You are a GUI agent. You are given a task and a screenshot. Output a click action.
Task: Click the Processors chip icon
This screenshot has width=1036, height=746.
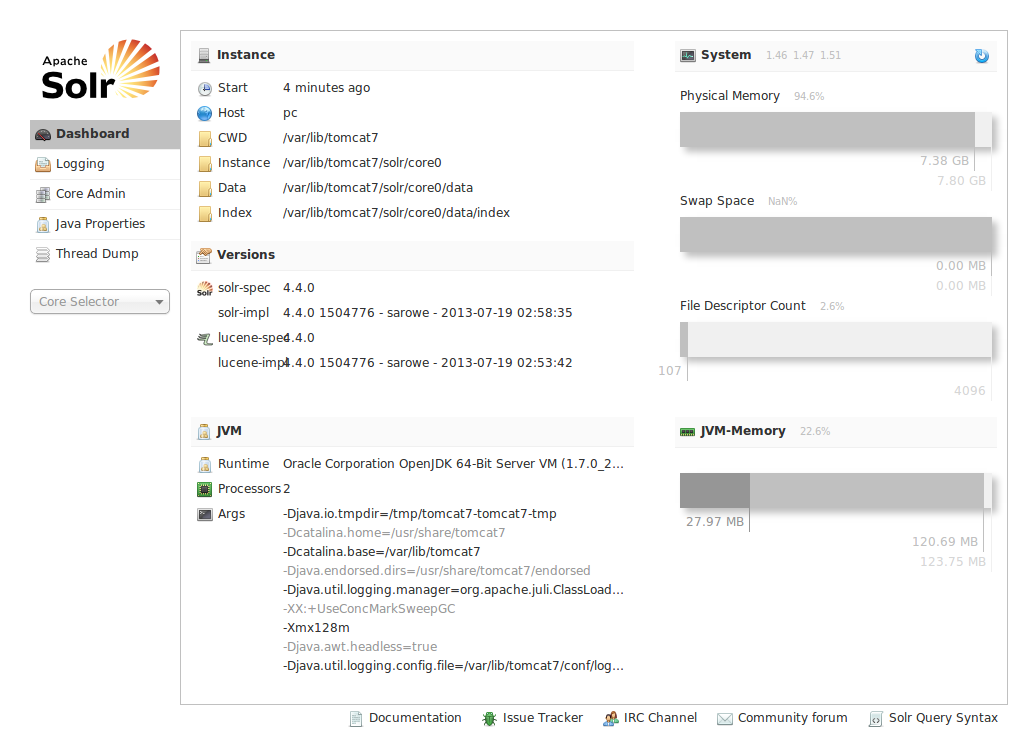coord(205,490)
